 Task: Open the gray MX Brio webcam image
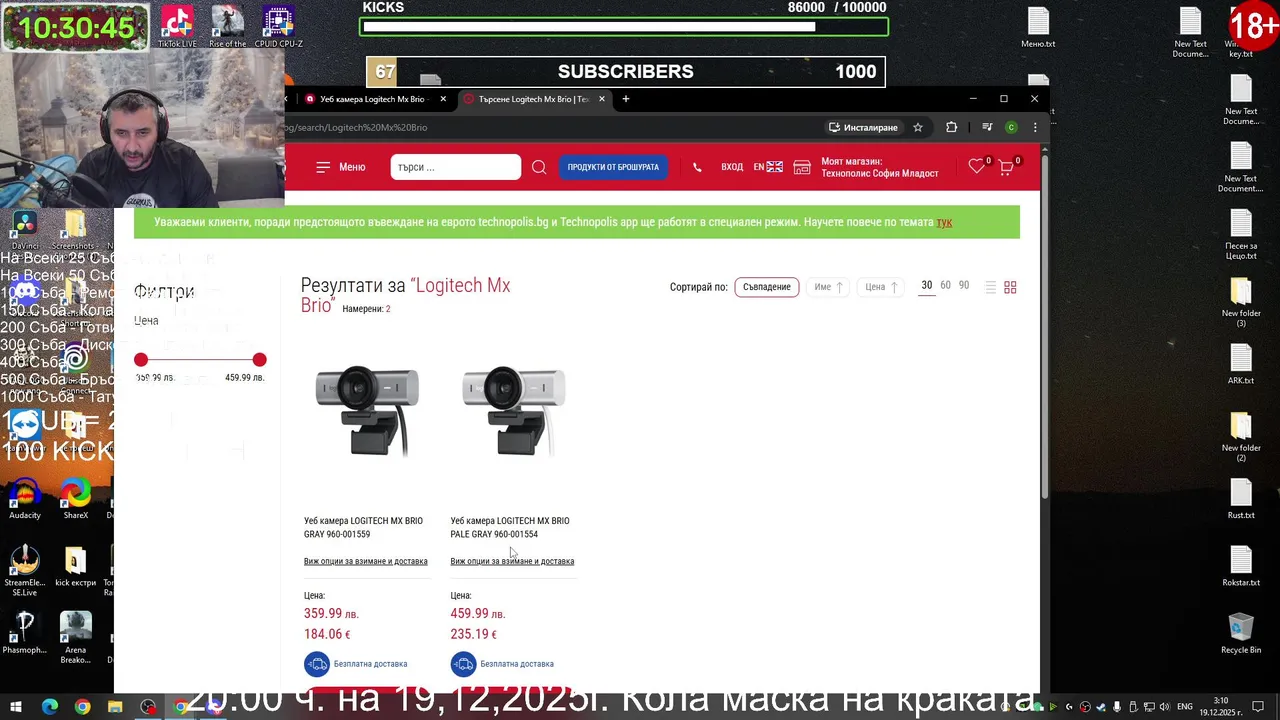pyautogui.click(x=367, y=410)
